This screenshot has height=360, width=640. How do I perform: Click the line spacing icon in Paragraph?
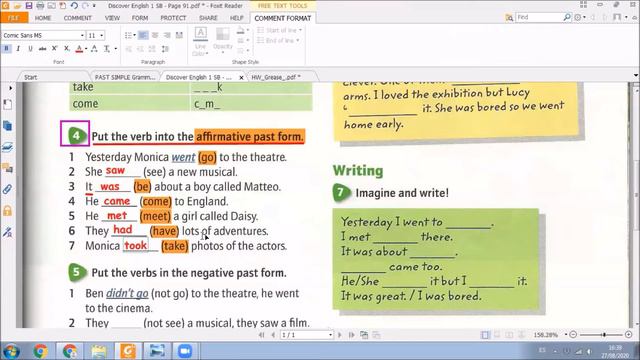click(165, 49)
